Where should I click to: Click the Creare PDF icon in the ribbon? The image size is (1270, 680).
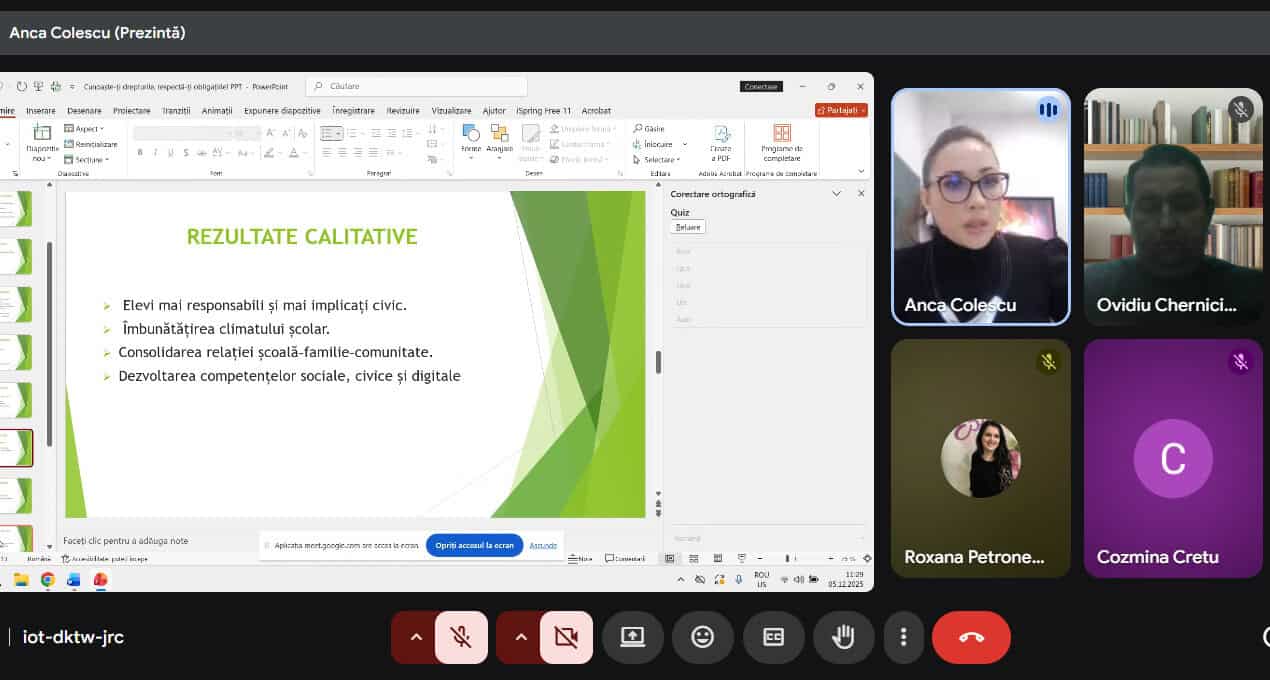coord(721,143)
